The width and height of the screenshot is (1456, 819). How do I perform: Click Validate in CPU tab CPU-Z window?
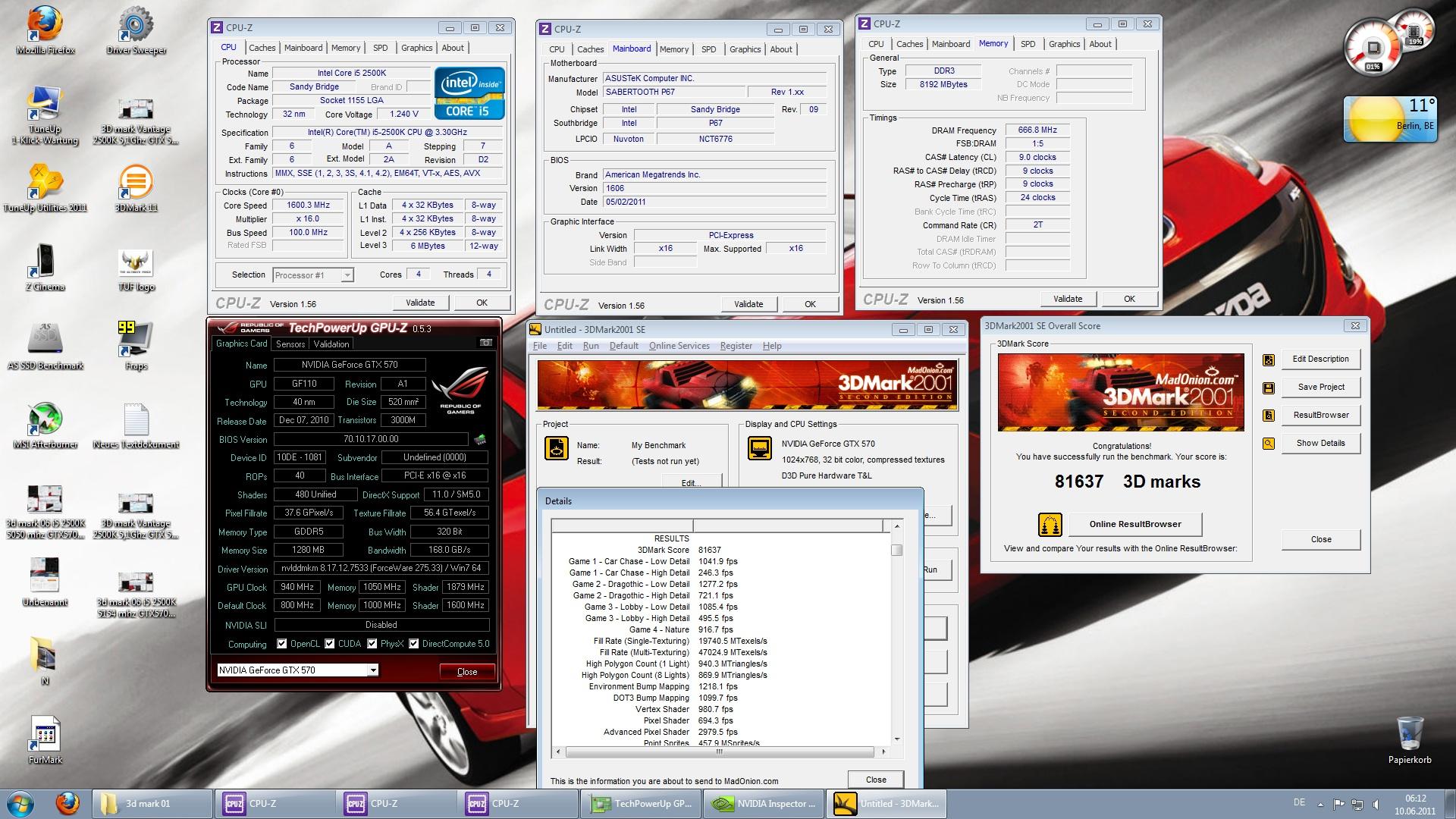pos(420,303)
